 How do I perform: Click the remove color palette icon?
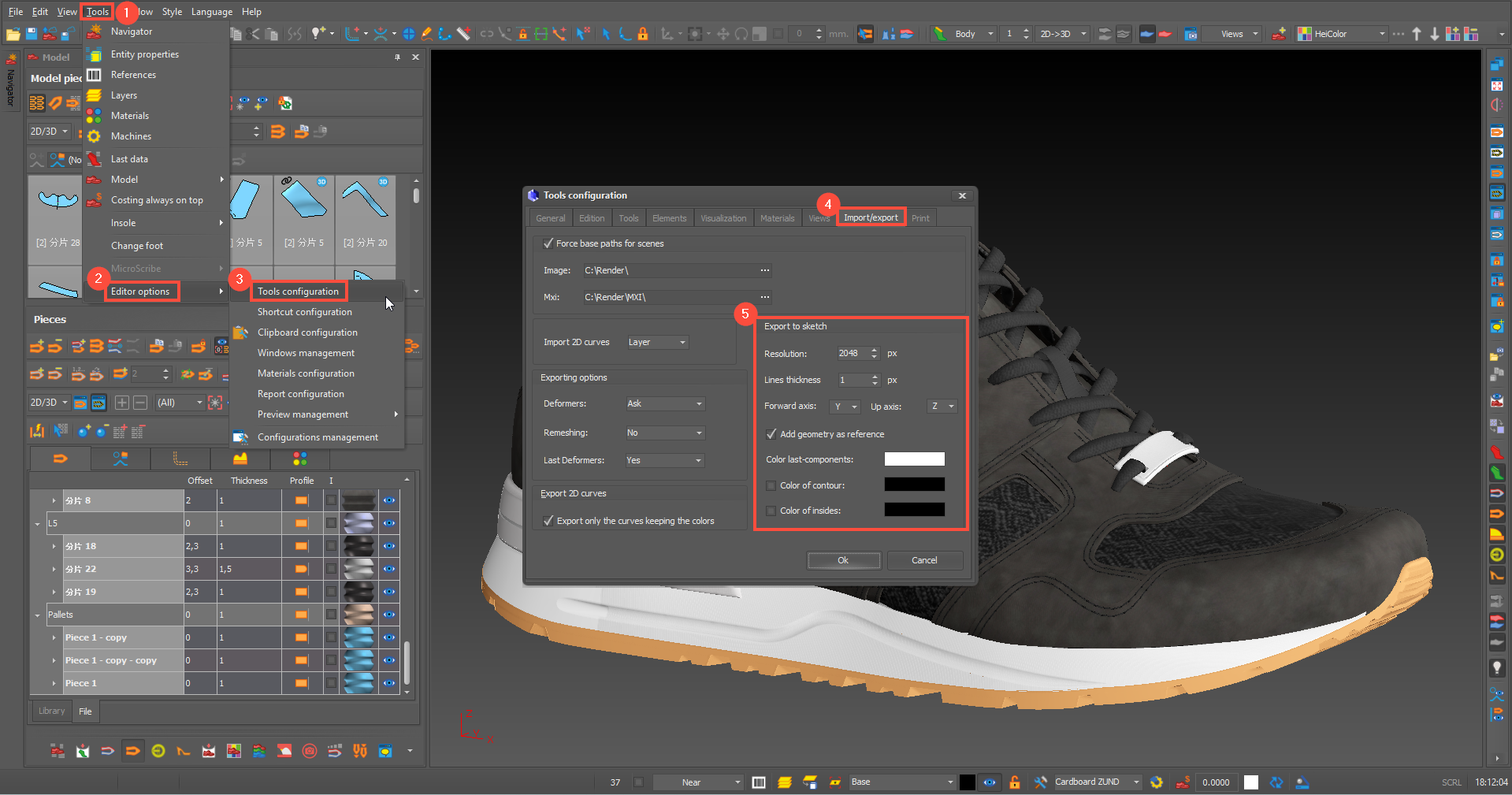[1472, 34]
